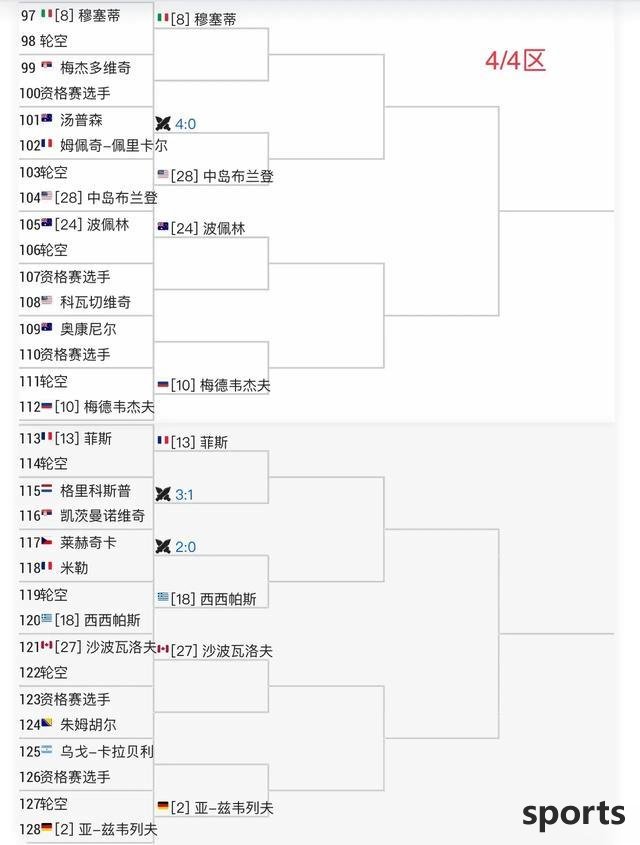Select player 凯茨曼诺维奇 at entry 116
The height and width of the screenshot is (845, 640).
[102, 516]
